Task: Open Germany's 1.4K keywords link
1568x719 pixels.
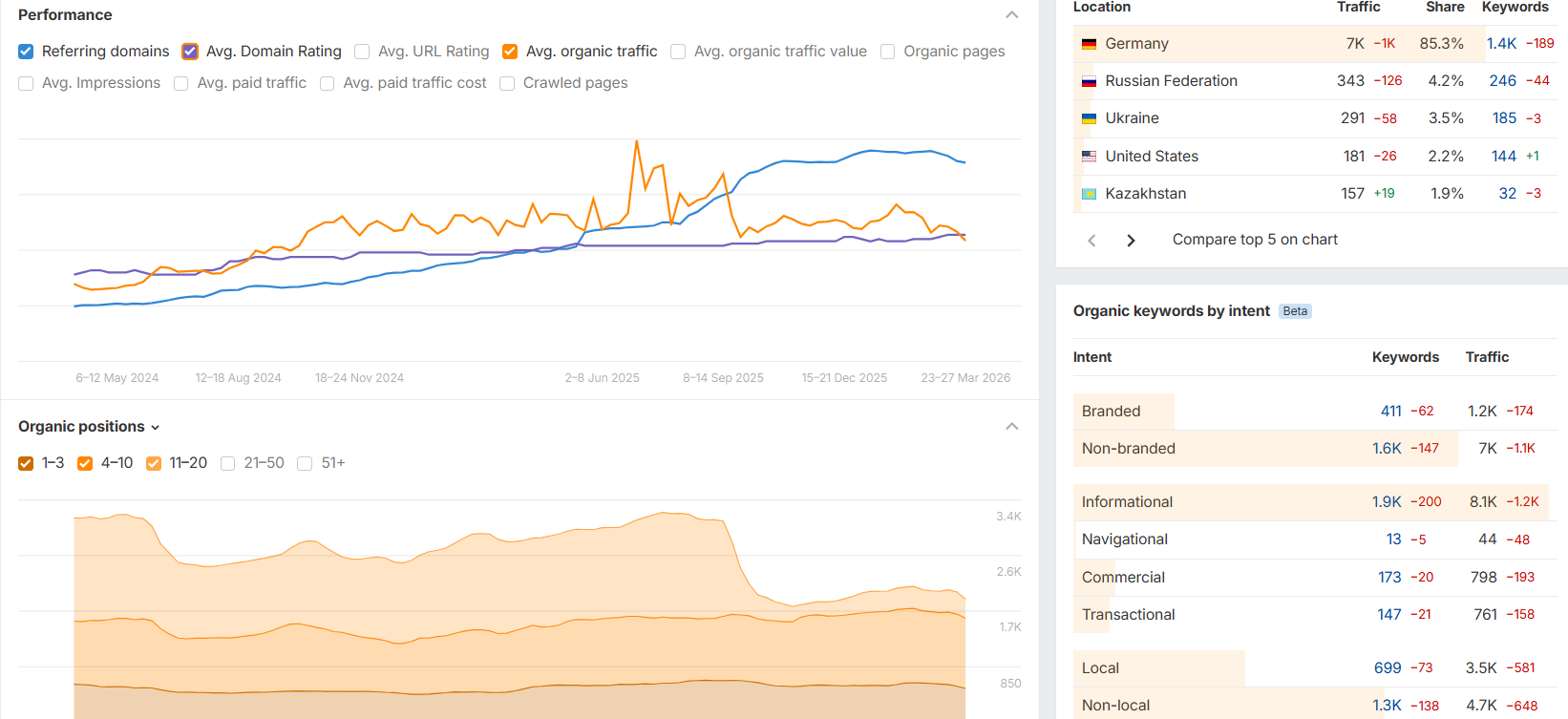Action: point(1501,44)
